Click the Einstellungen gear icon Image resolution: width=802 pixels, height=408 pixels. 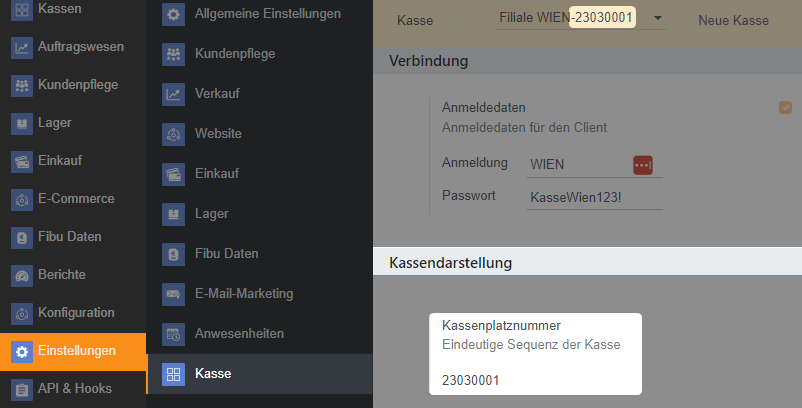coord(22,351)
